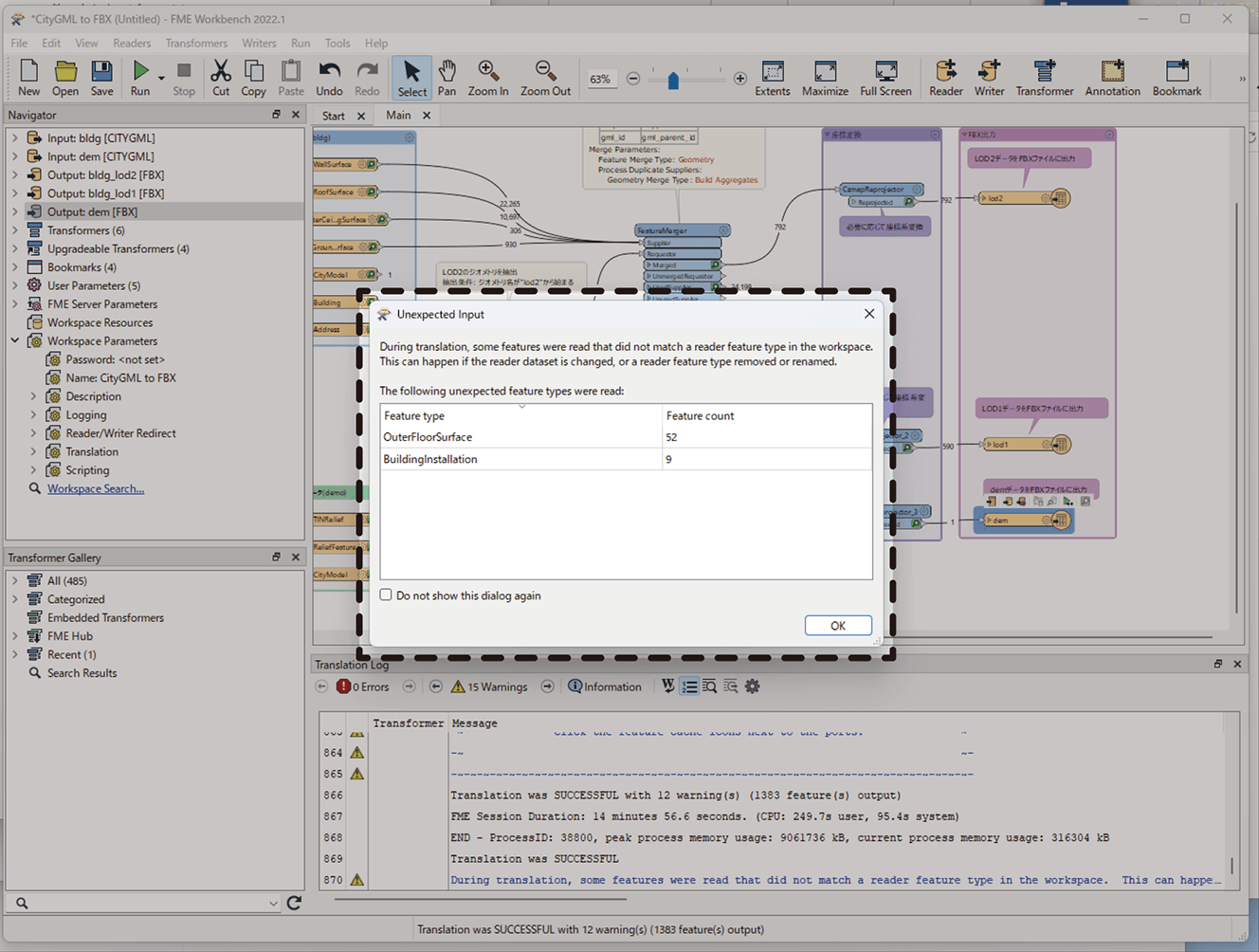Image resolution: width=1259 pixels, height=952 pixels.
Task: Select the OuterFloorSurface row
Action: 626,437
